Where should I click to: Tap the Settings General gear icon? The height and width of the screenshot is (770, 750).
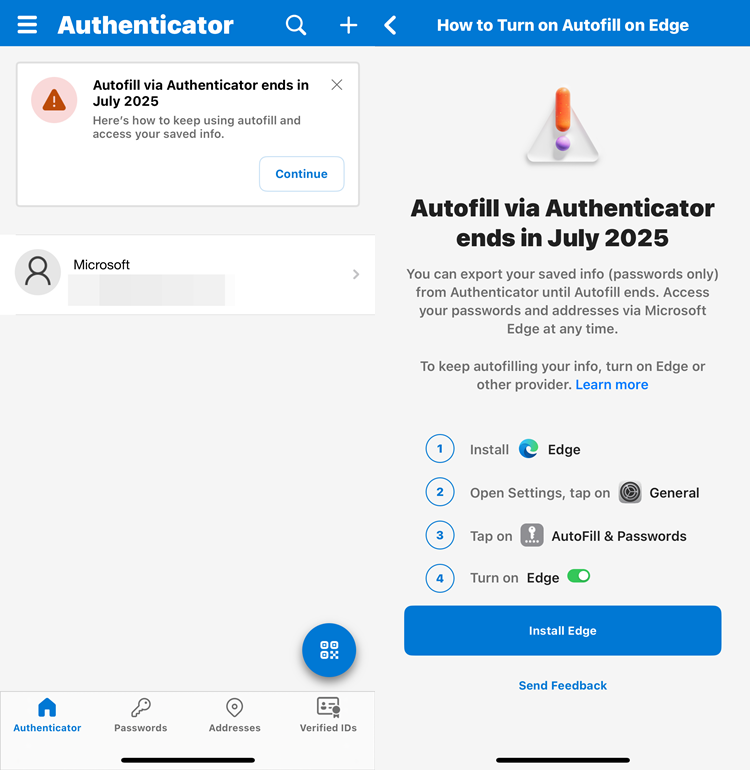pos(630,492)
